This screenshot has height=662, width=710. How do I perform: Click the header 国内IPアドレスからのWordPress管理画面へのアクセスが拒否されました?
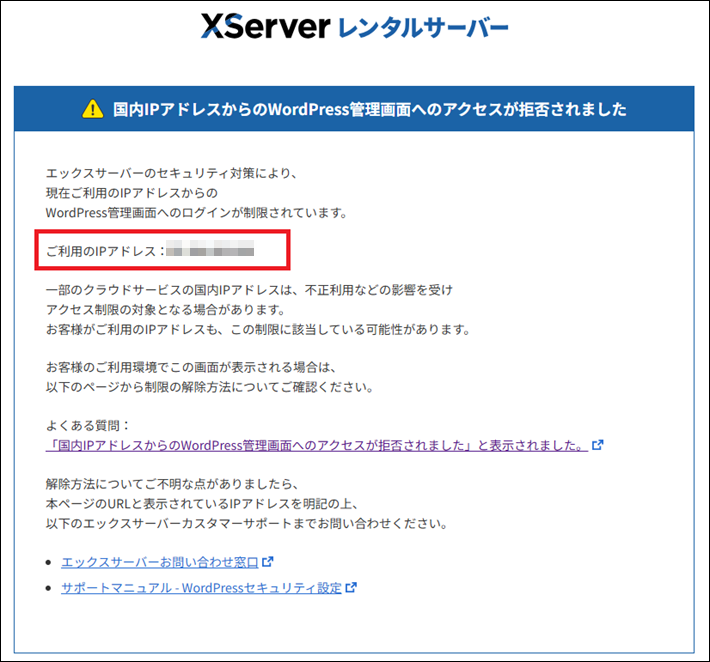pos(369,109)
